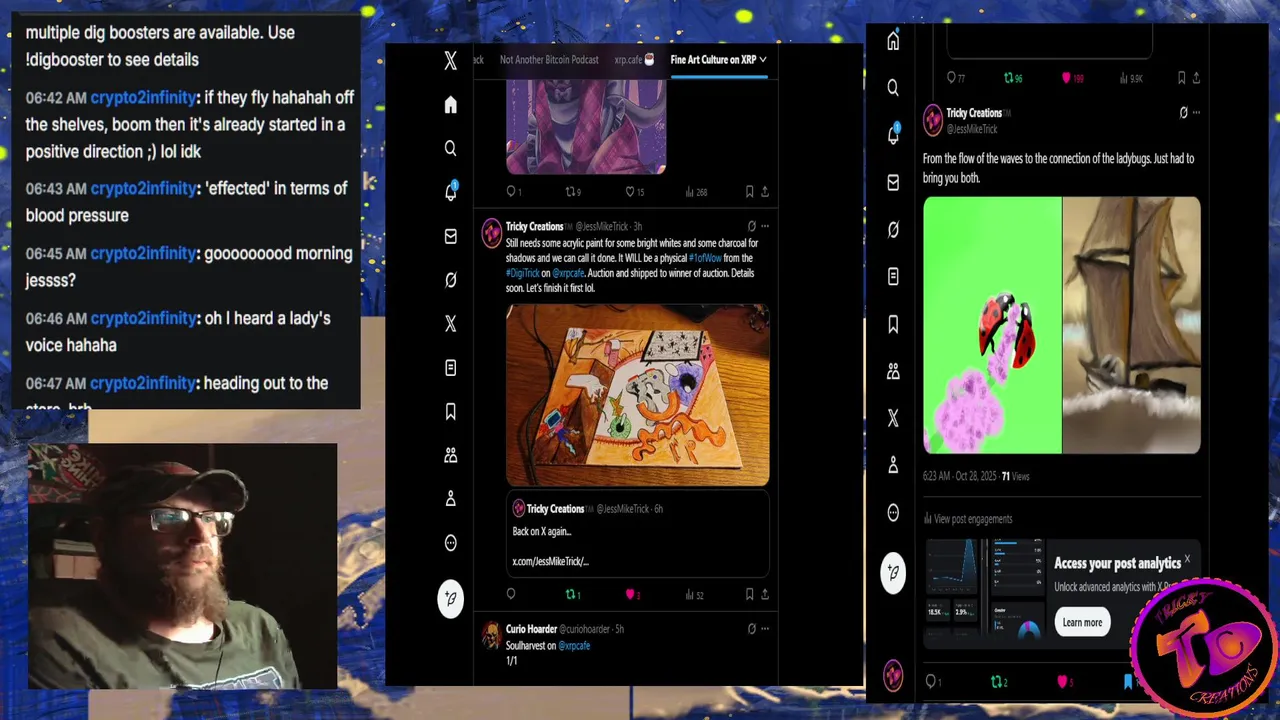Open Profile in the feed window sidebar
Viewport: 1280px width, 720px height.
click(x=450, y=499)
